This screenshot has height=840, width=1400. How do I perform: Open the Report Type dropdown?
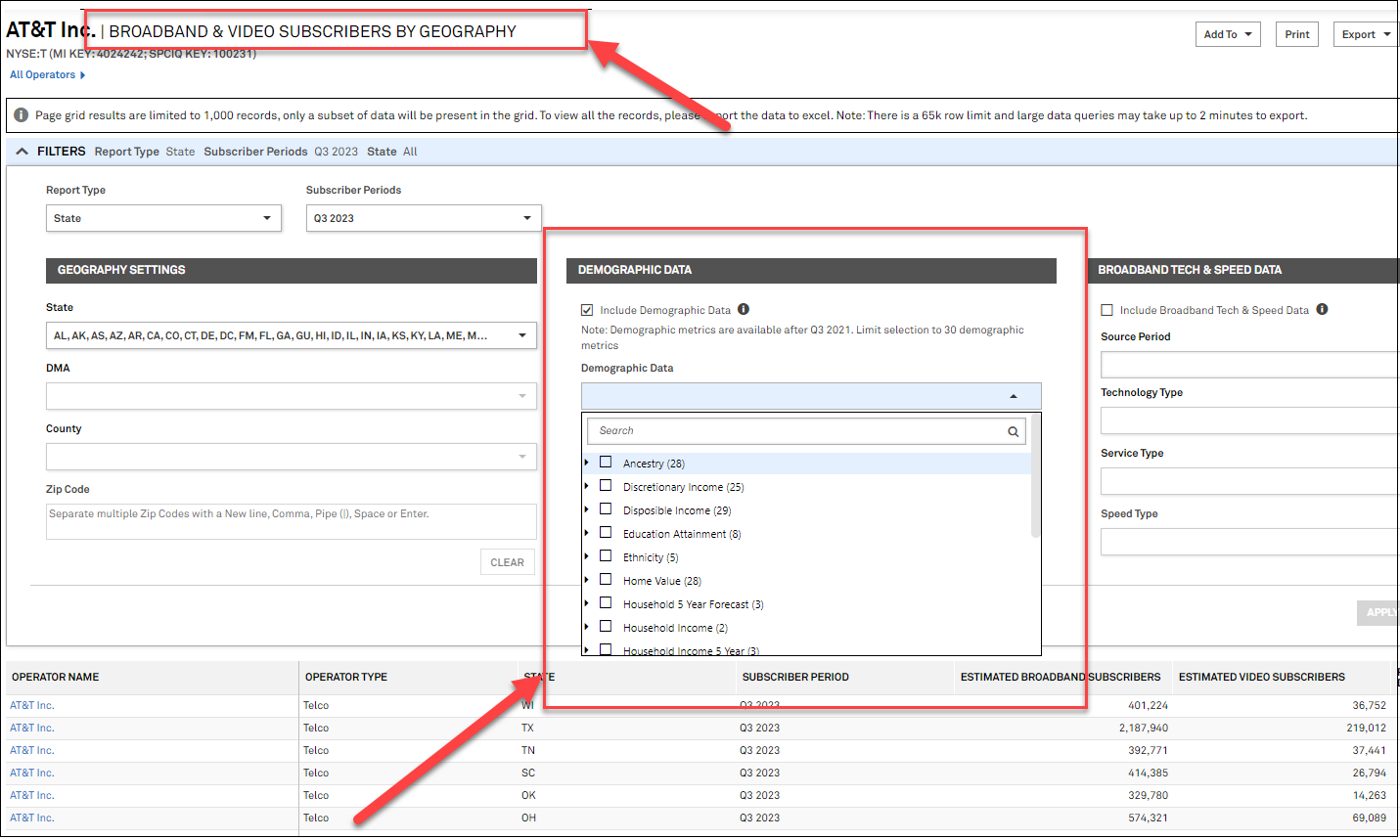pos(163,218)
